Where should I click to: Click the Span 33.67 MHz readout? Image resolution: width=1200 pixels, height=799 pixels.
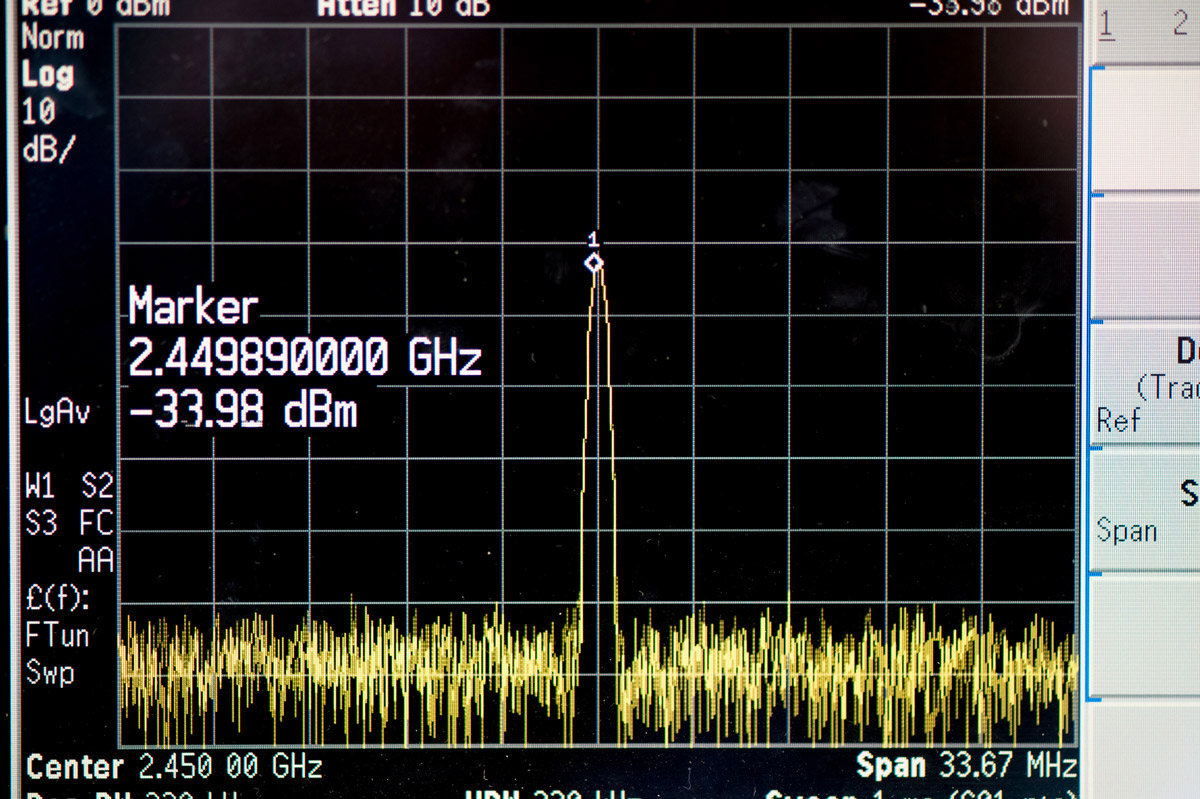coord(966,766)
